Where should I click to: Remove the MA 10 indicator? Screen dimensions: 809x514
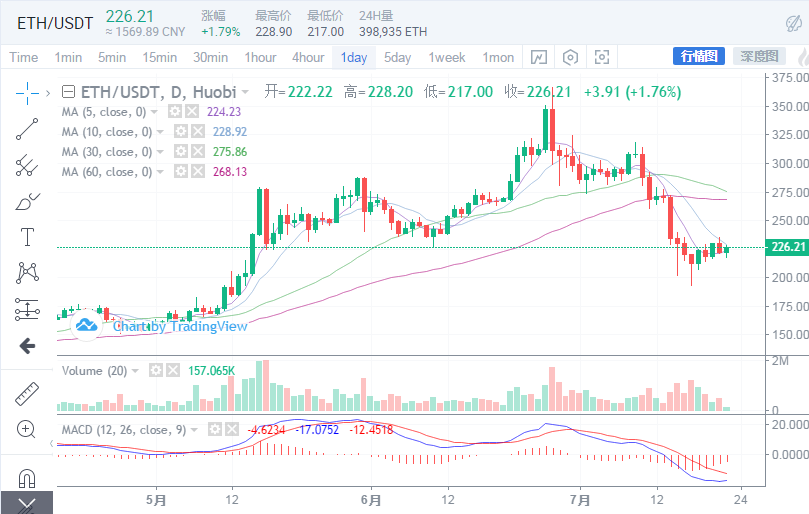[198, 132]
